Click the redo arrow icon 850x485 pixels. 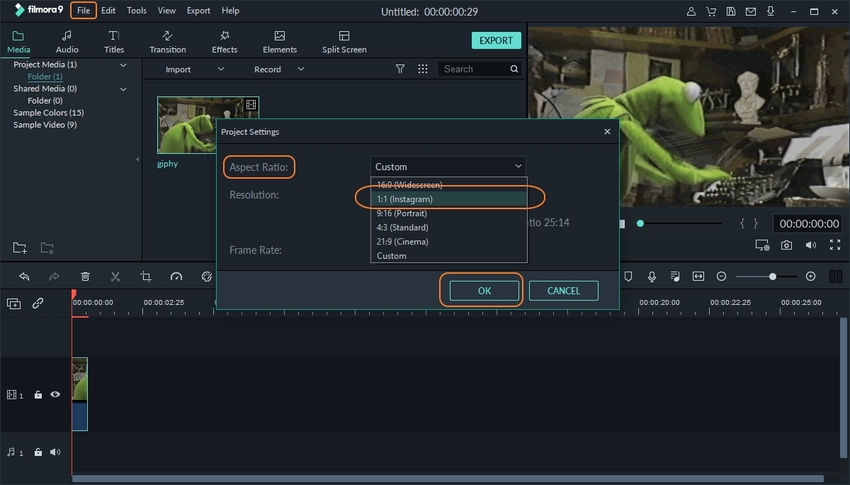click(54, 276)
